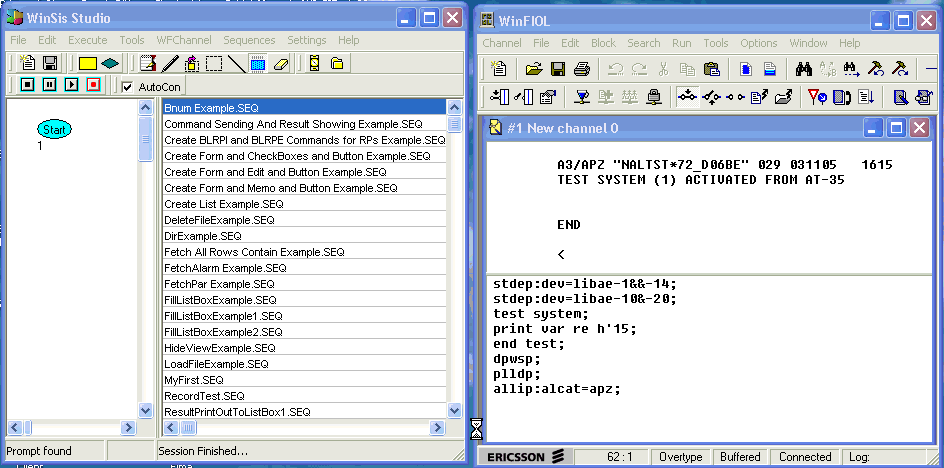Choose the pencil draw tool
This screenshot has height=468, width=944.
tap(170, 63)
